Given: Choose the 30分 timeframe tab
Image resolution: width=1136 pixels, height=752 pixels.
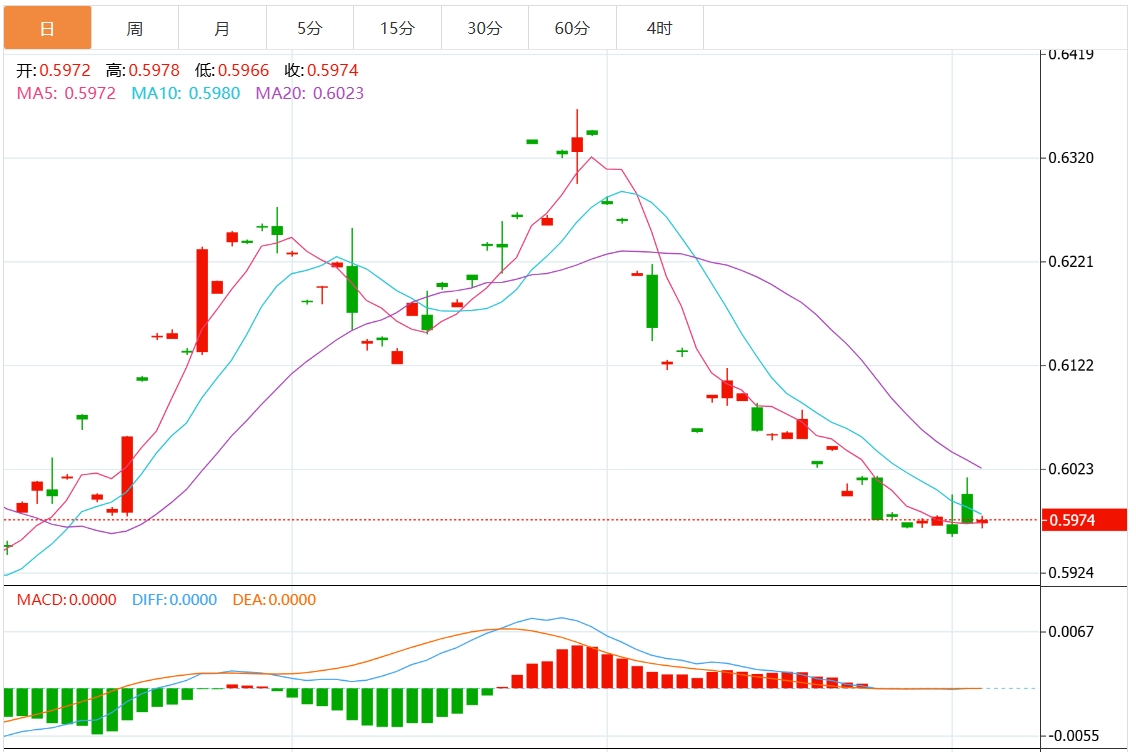Looking at the screenshot, I should point(485,28).
